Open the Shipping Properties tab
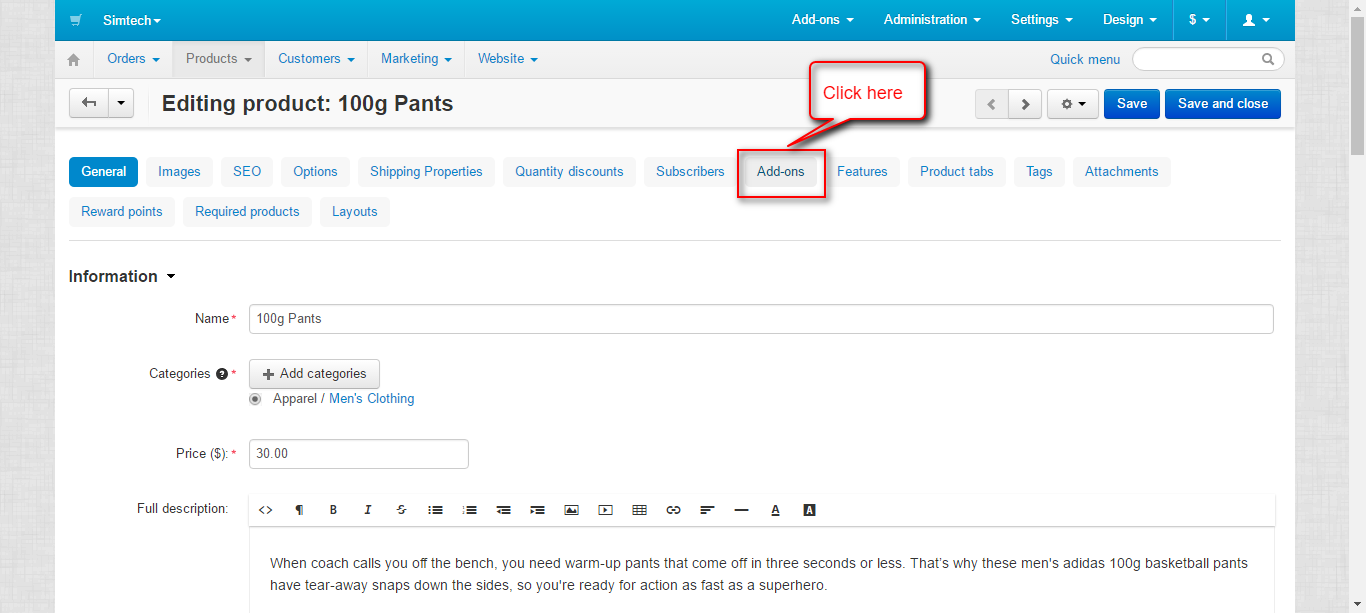The width and height of the screenshot is (1366, 613). [x=426, y=172]
